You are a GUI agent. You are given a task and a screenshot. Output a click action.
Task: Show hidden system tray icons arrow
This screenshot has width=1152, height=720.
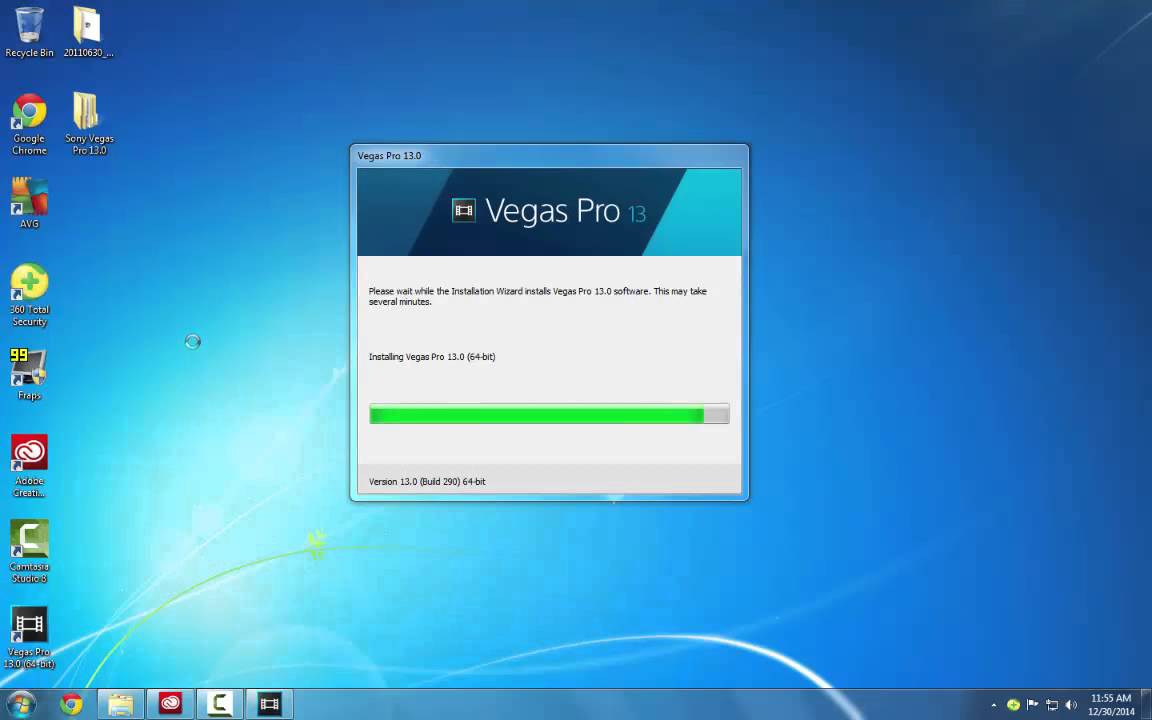[994, 705]
